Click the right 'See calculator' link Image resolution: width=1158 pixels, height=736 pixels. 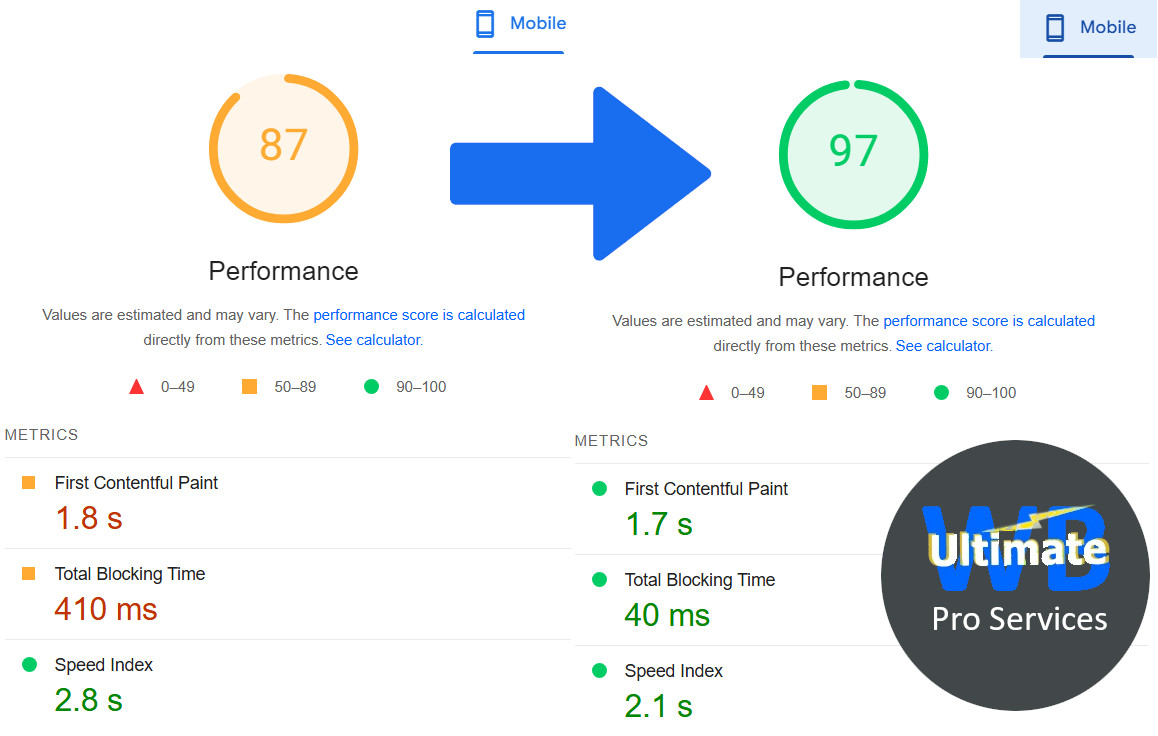coord(943,346)
